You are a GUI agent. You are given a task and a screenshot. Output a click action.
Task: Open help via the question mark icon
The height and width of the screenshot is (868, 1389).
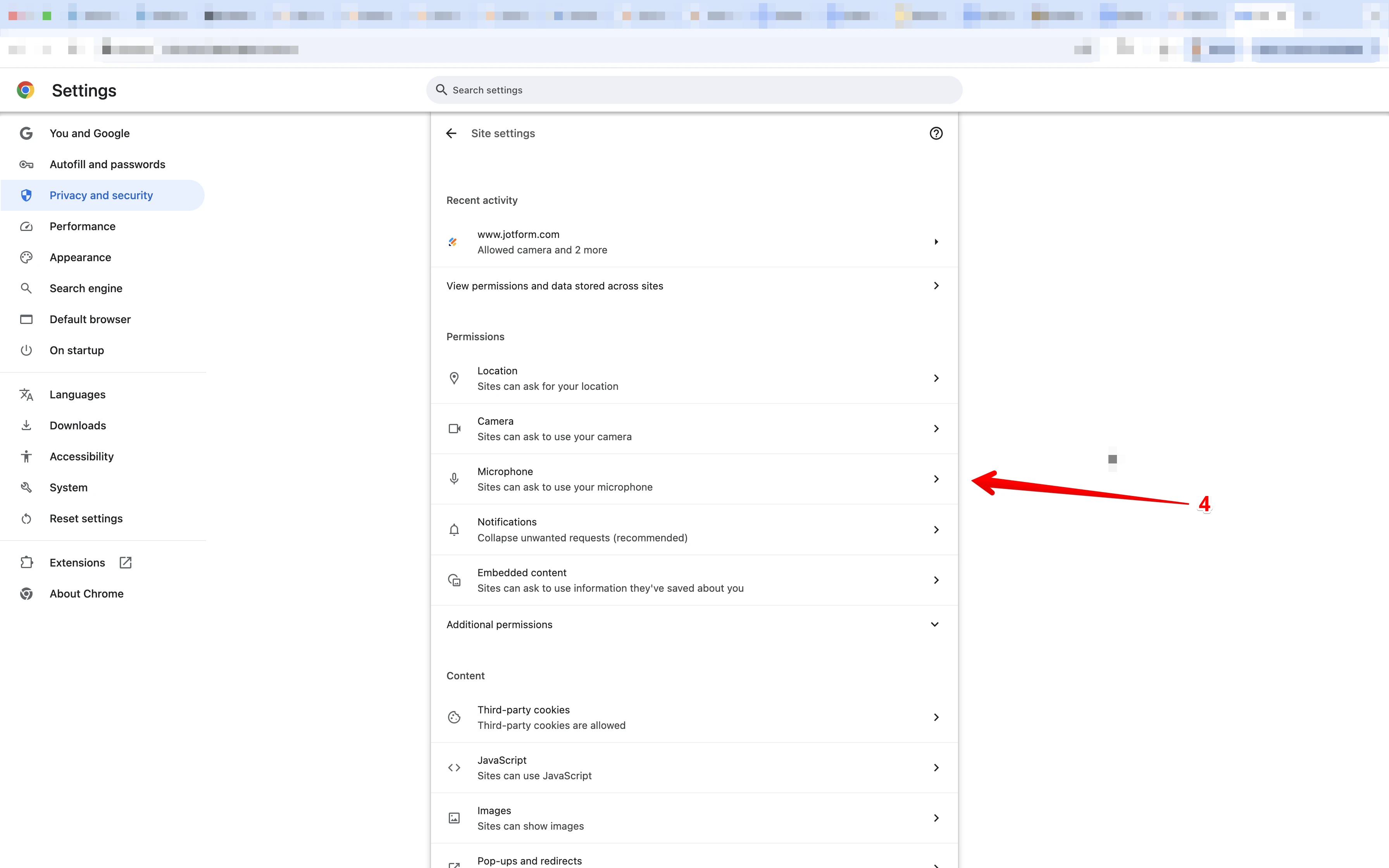click(936, 133)
